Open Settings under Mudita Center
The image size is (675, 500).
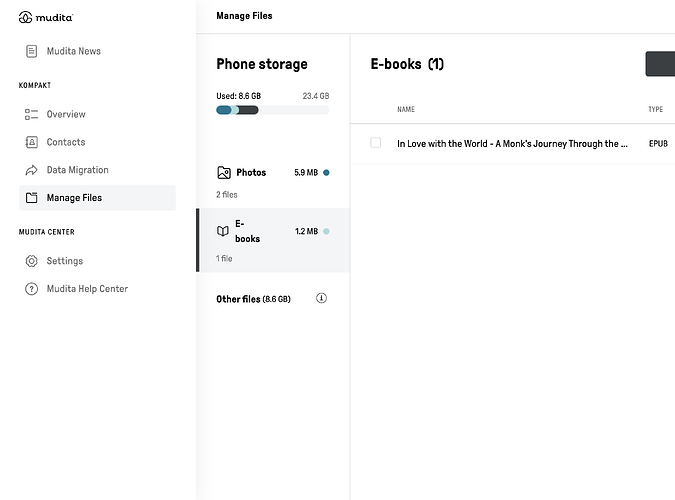point(97,261)
